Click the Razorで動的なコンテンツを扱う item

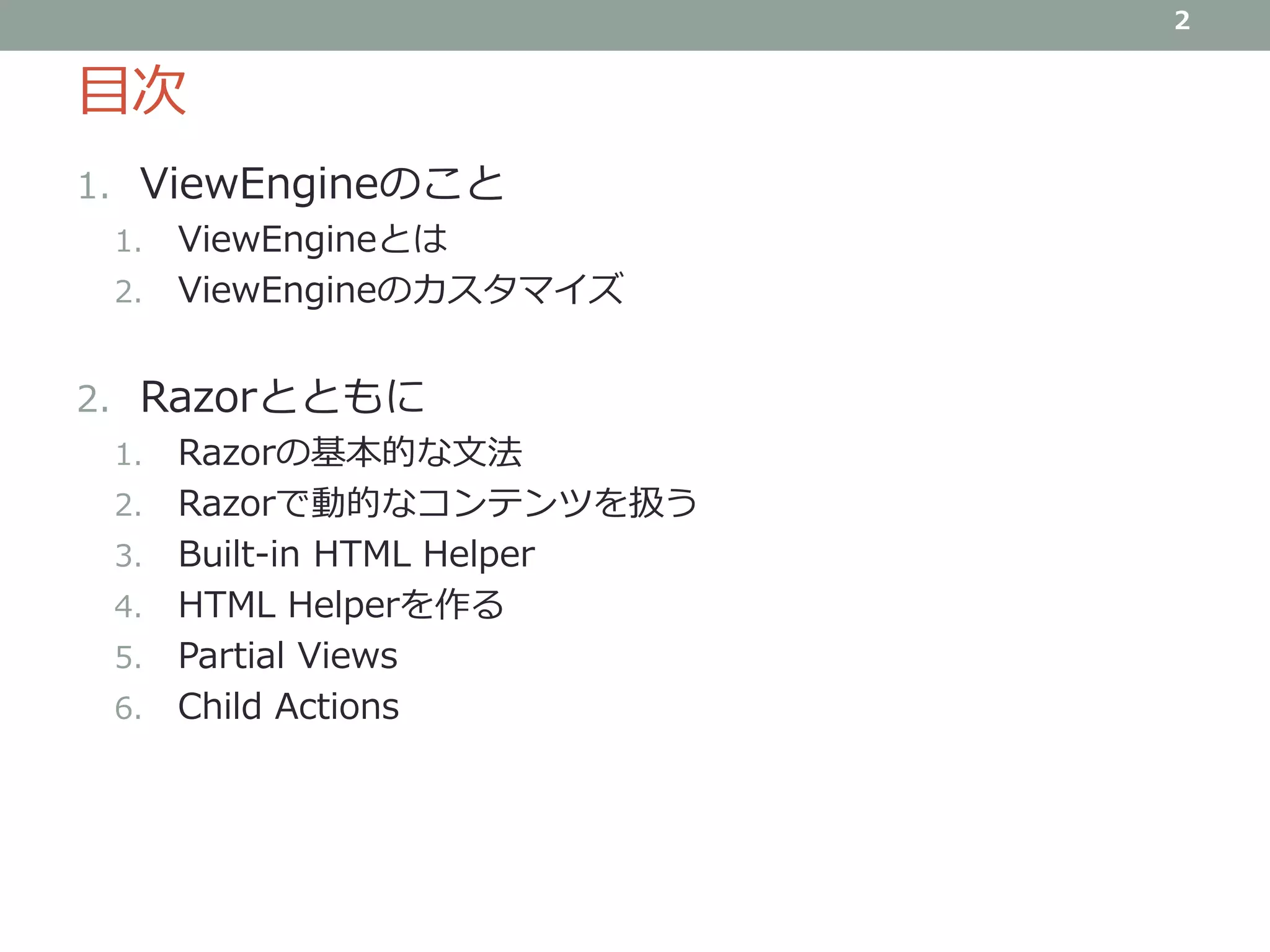click(x=437, y=503)
